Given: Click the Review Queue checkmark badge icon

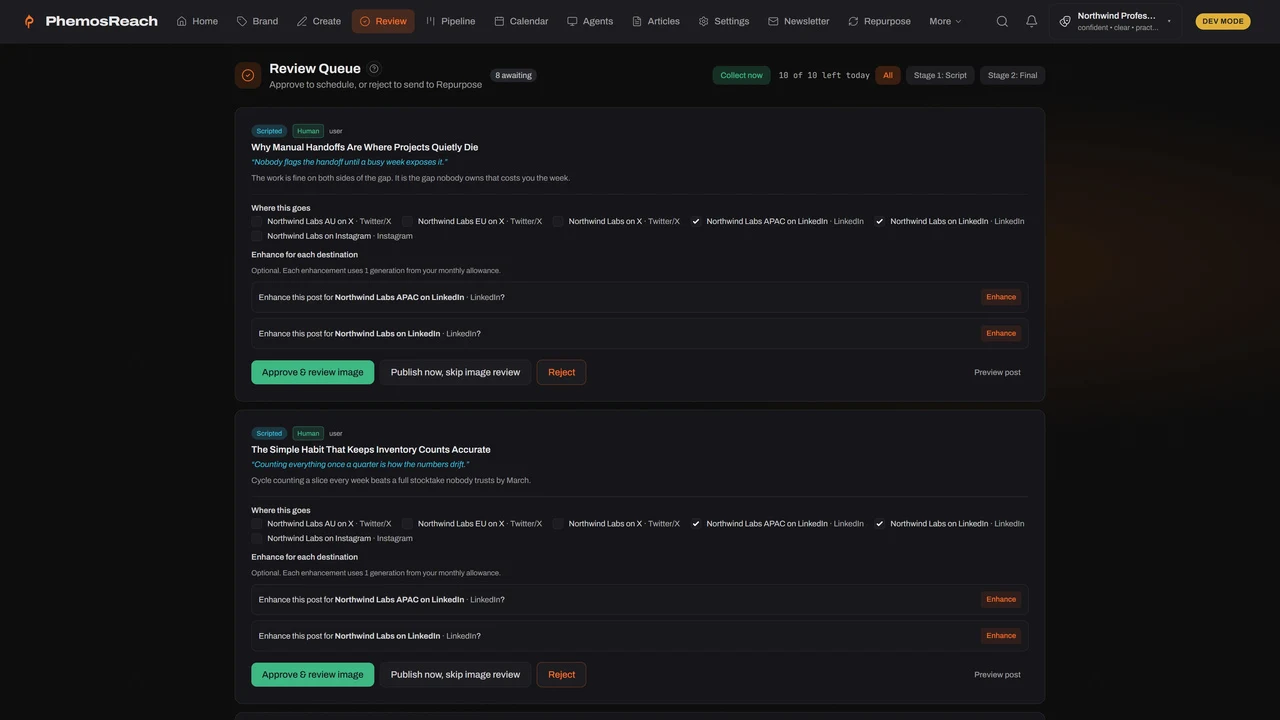Looking at the screenshot, I should point(248,75).
